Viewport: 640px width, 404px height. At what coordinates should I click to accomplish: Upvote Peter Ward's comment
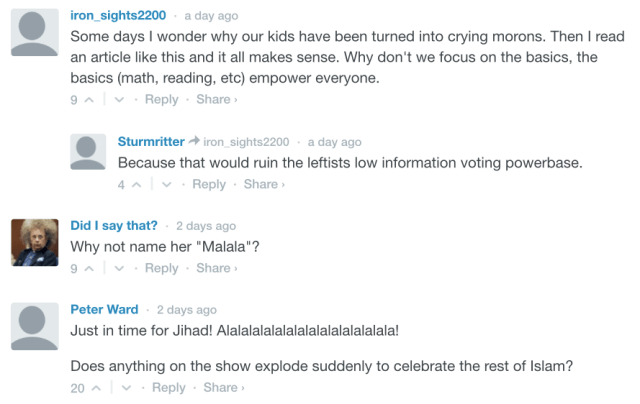97,388
